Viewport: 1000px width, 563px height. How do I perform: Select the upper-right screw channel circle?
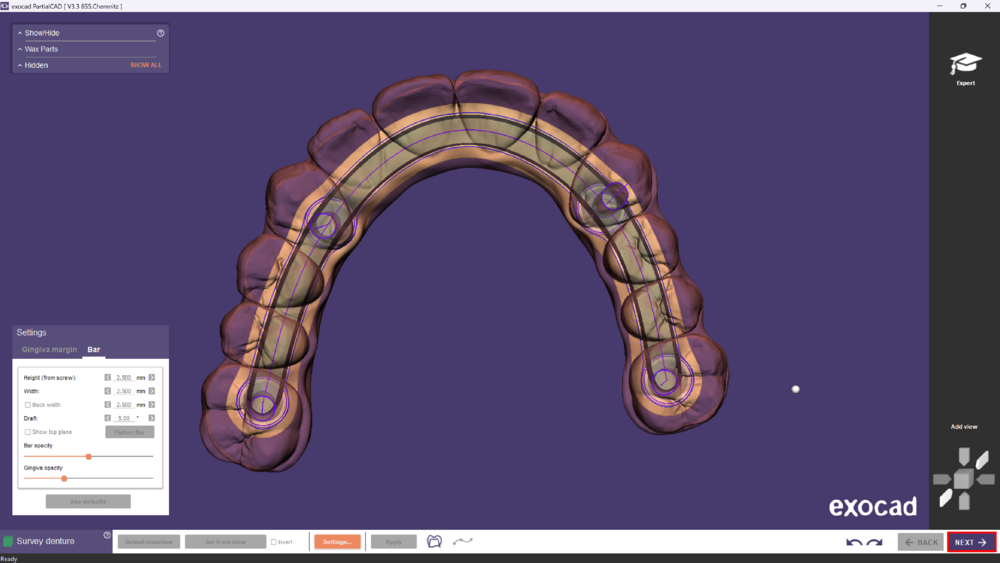(614, 196)
